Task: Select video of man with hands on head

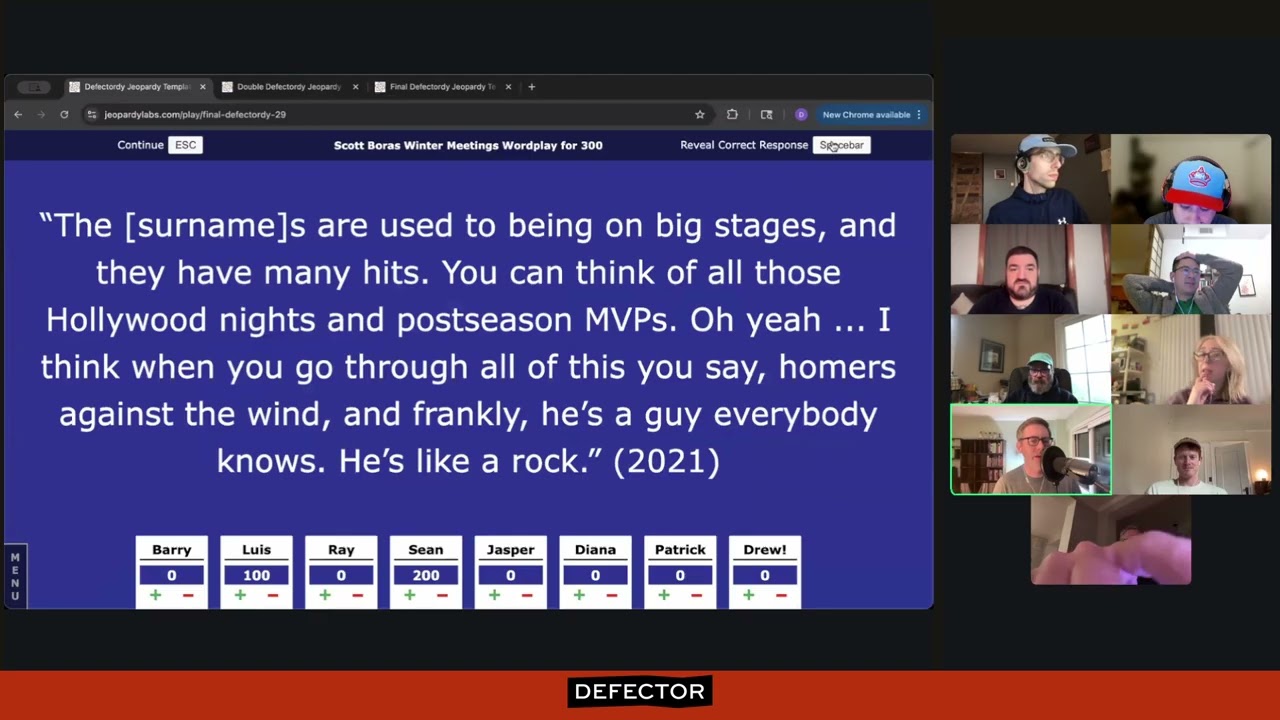Action: (x=1191, y=270)
